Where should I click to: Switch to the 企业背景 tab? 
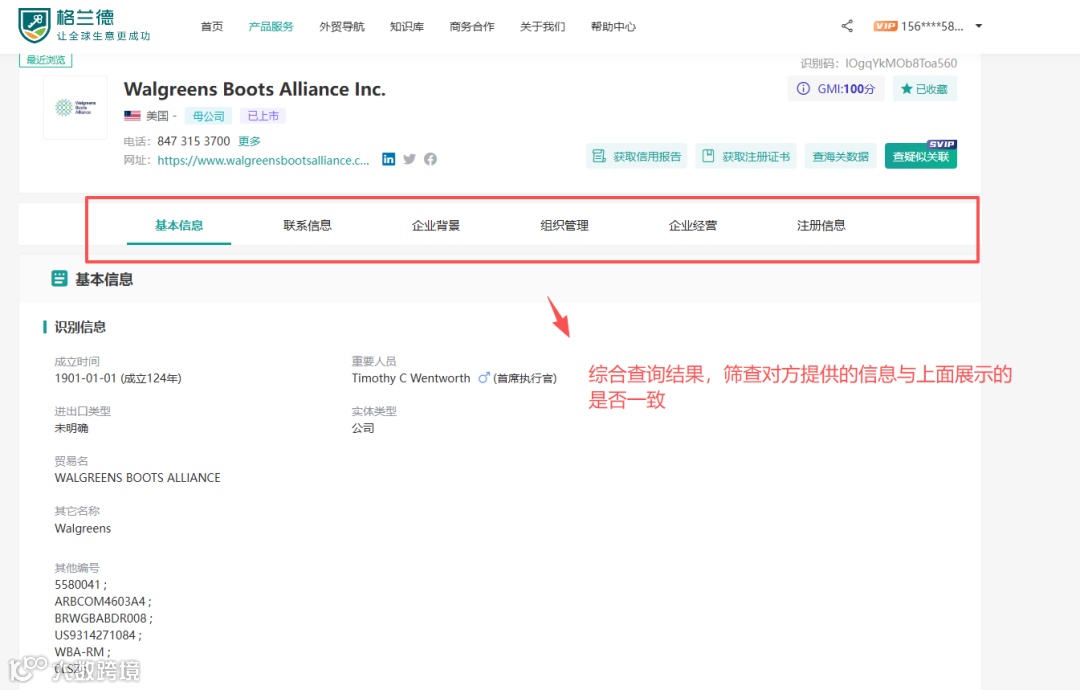[x=435, y=225]
